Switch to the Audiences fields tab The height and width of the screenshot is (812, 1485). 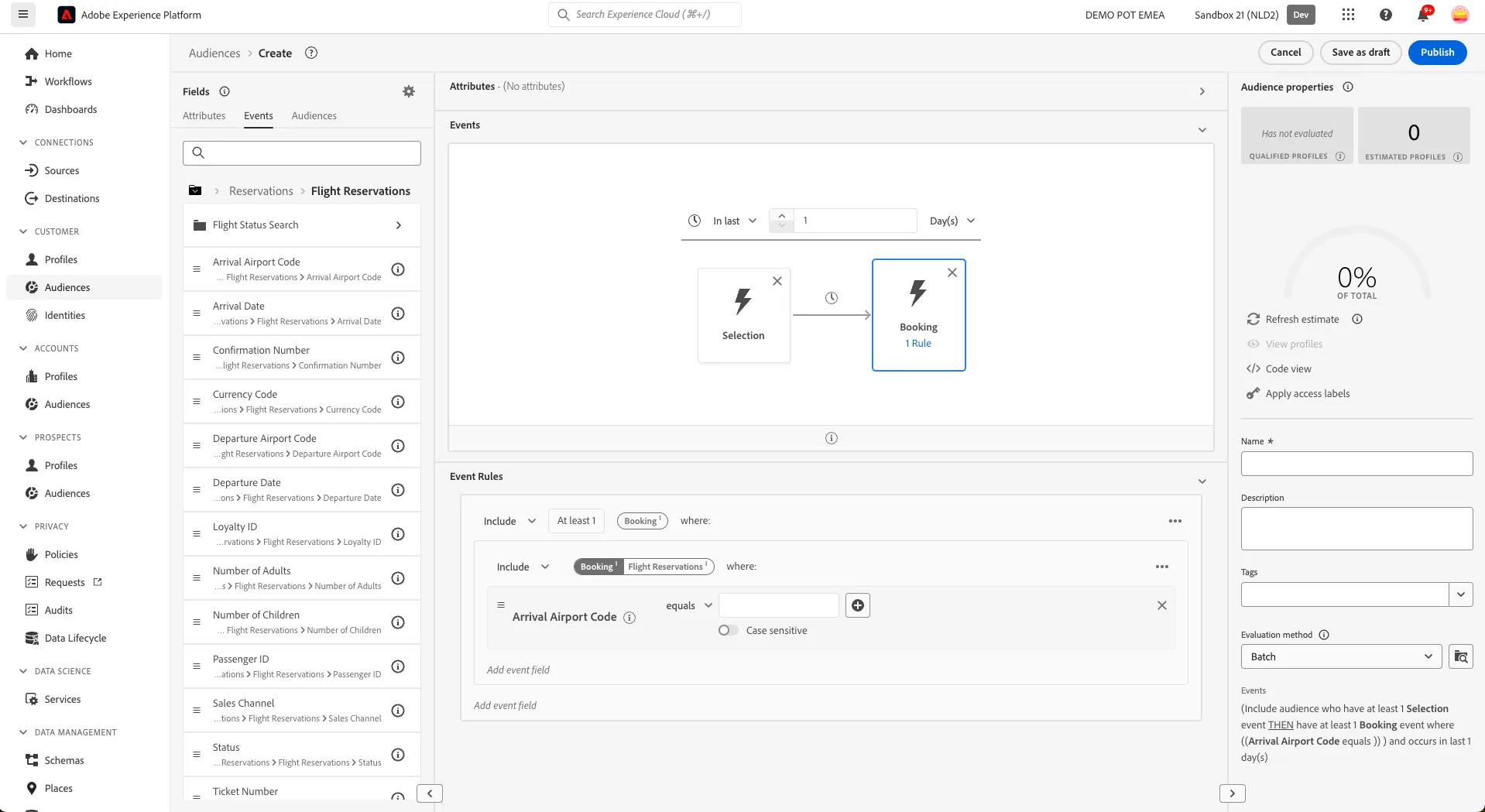coord(314,115)
